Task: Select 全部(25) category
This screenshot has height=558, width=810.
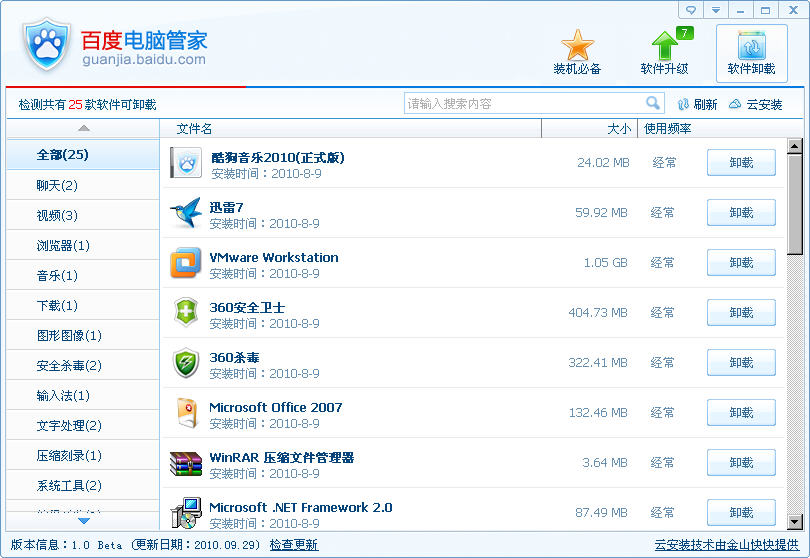Action: tap(83, 154)
